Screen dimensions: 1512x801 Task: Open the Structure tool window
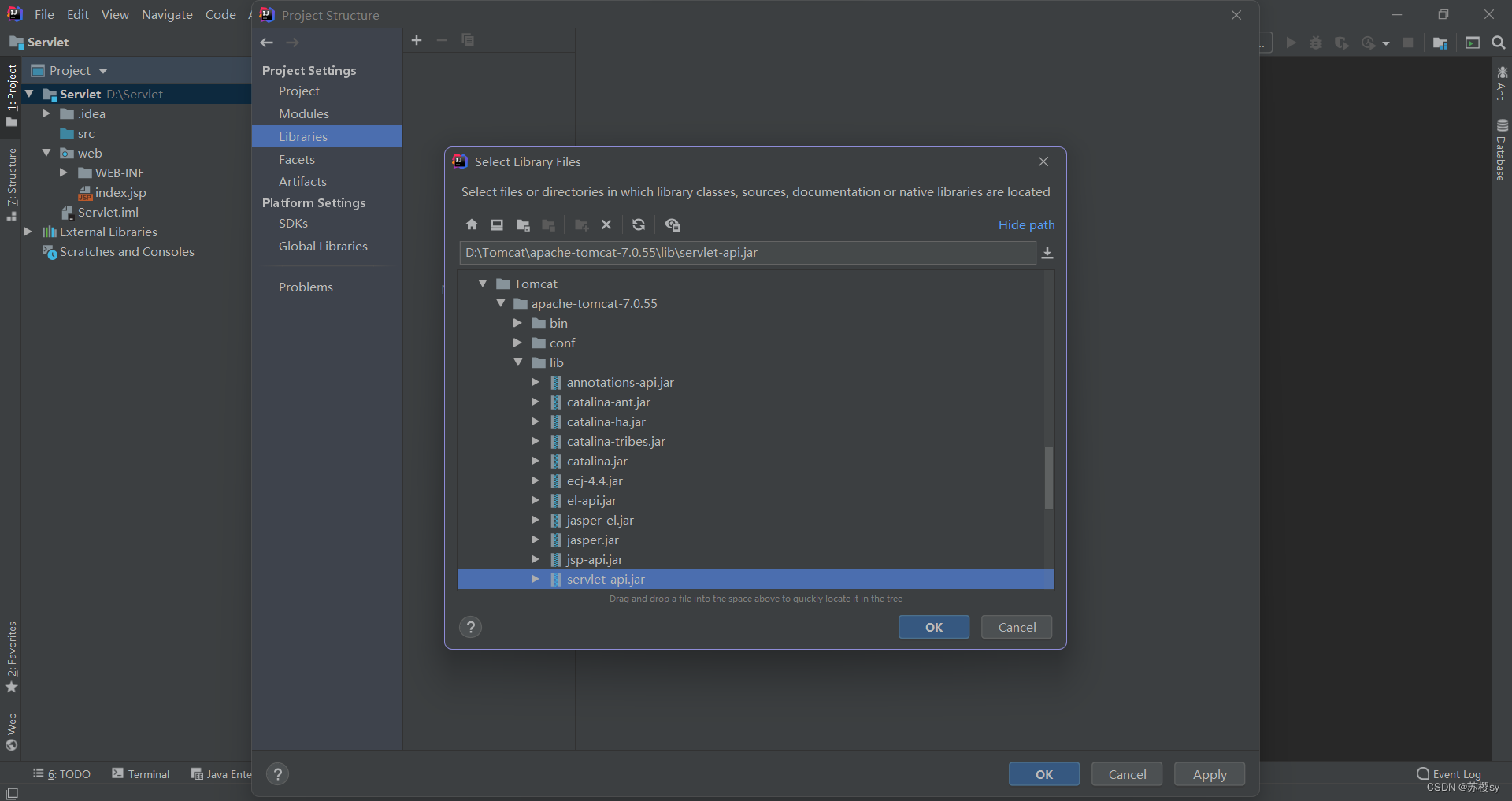coord(12,184)
